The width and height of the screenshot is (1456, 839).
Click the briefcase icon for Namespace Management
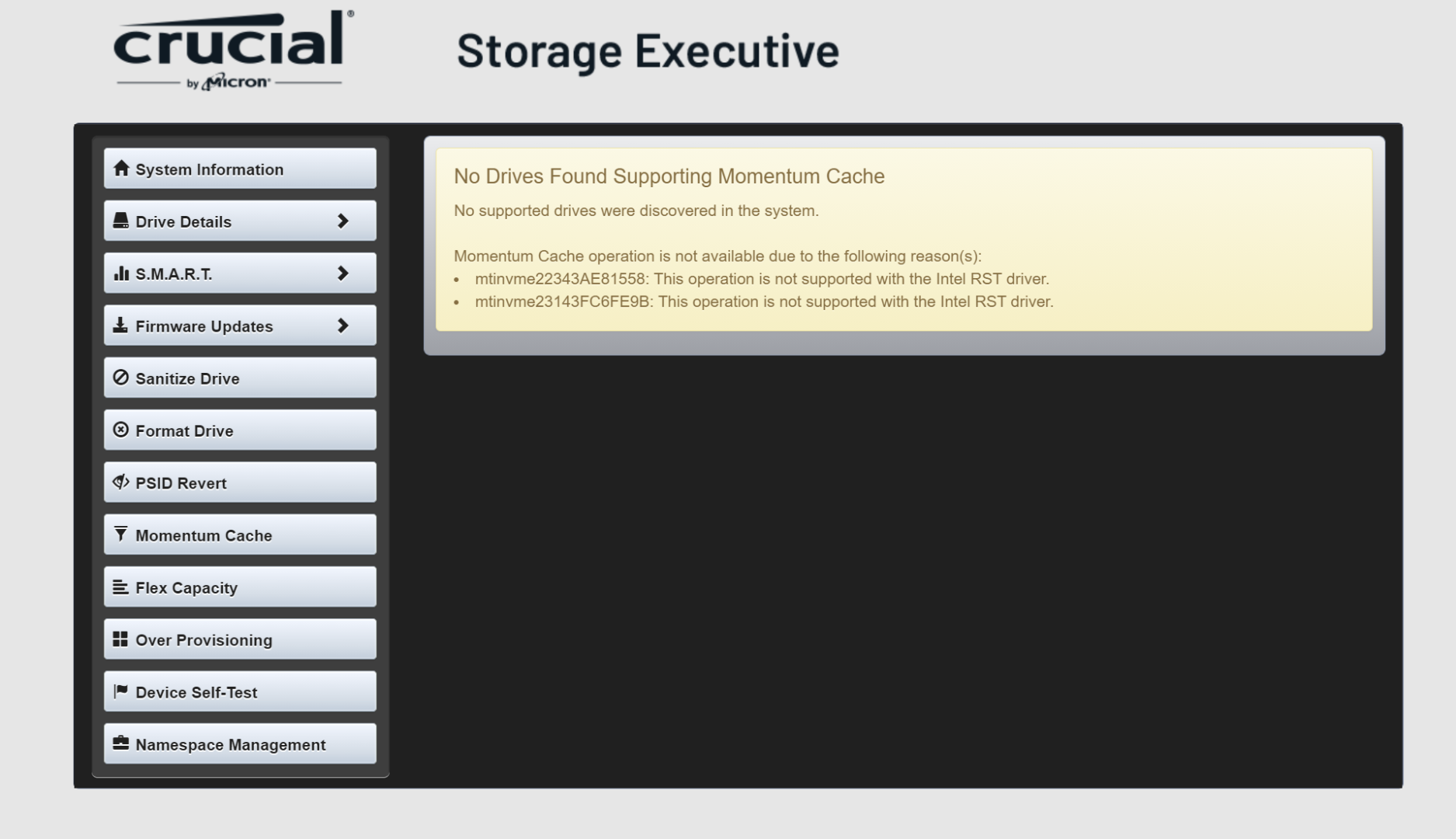(x=120, y=743)
